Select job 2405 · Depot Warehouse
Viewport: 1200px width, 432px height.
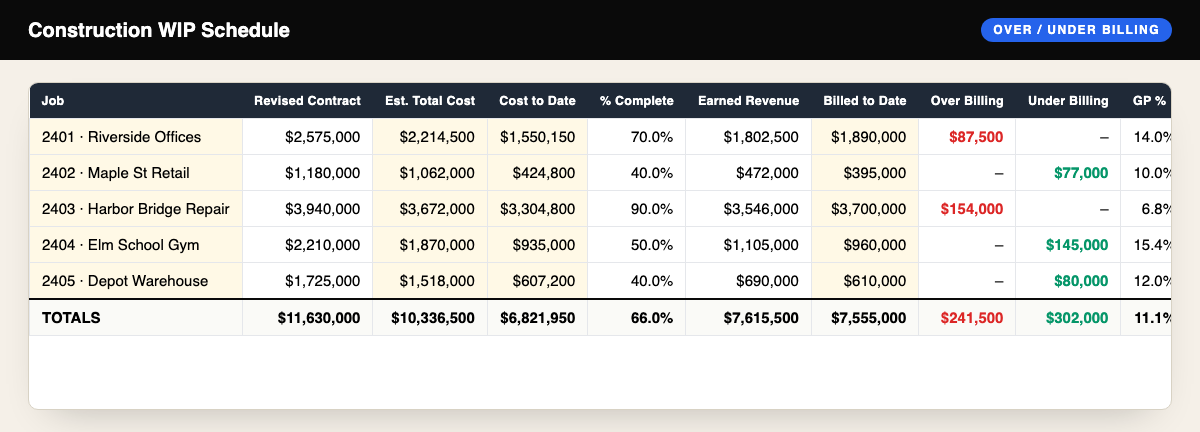coord(136,281)
